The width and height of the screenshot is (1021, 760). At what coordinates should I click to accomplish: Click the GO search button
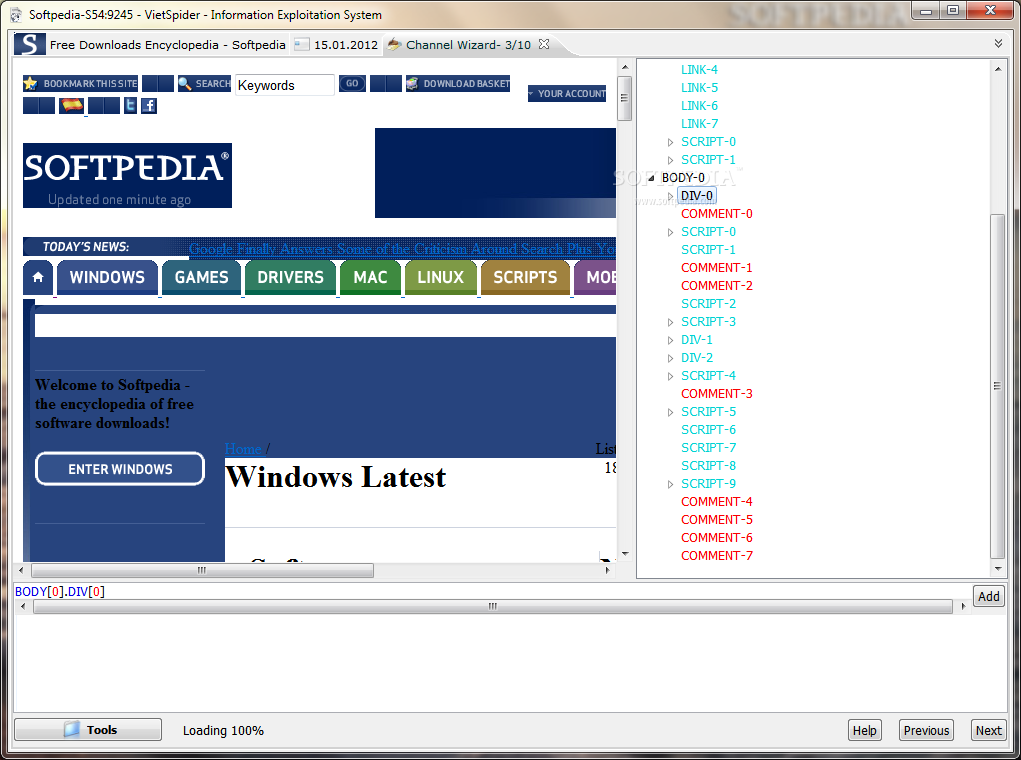352,83
